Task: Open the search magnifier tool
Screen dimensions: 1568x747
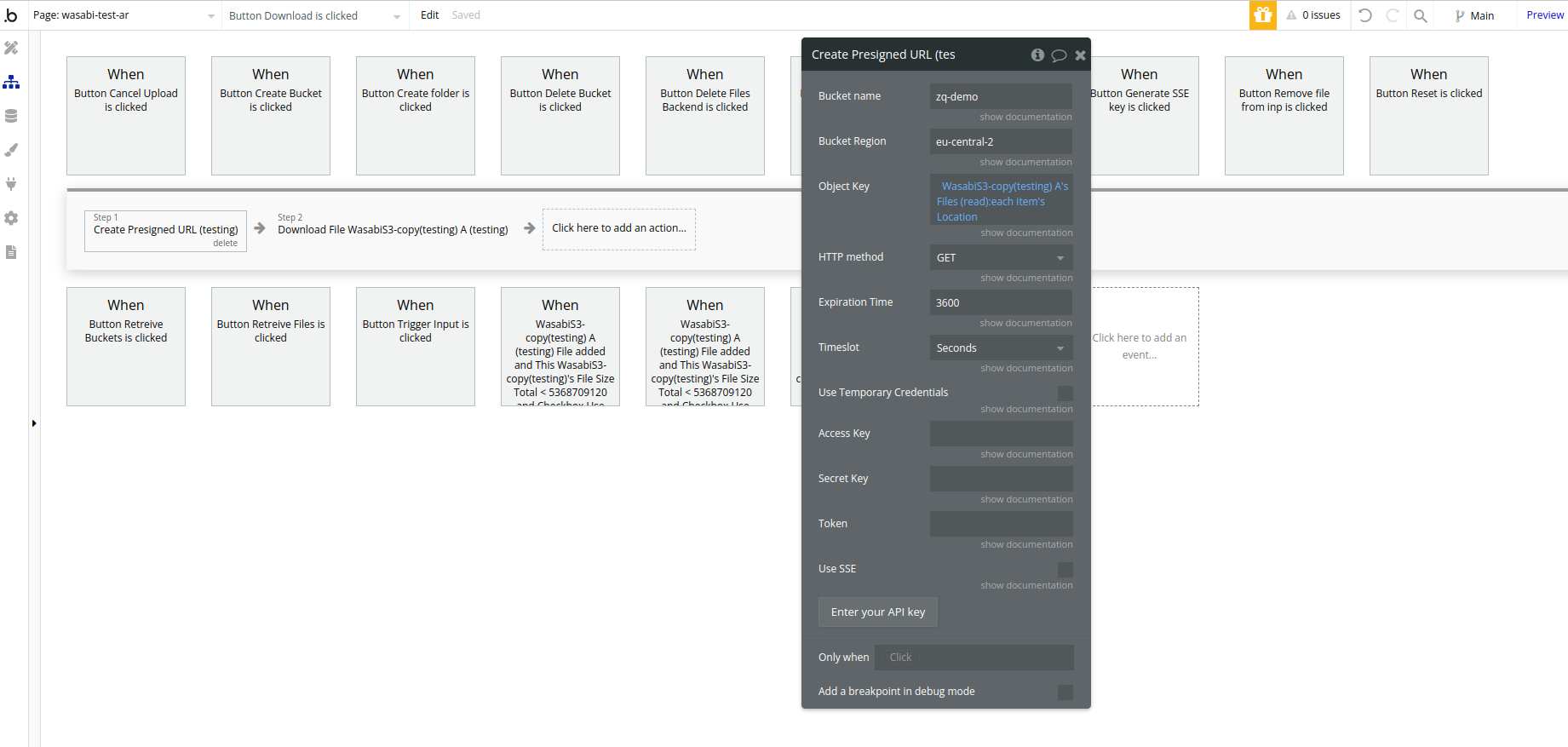Action: point(1421,15)
